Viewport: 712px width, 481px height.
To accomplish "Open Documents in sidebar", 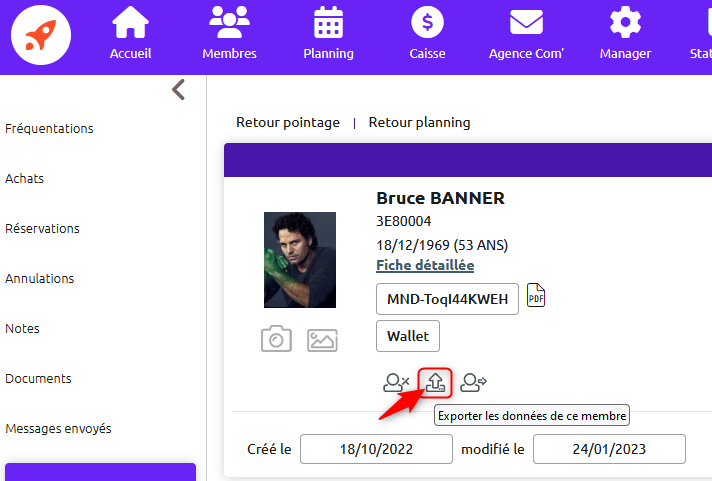I will point(38,378).
